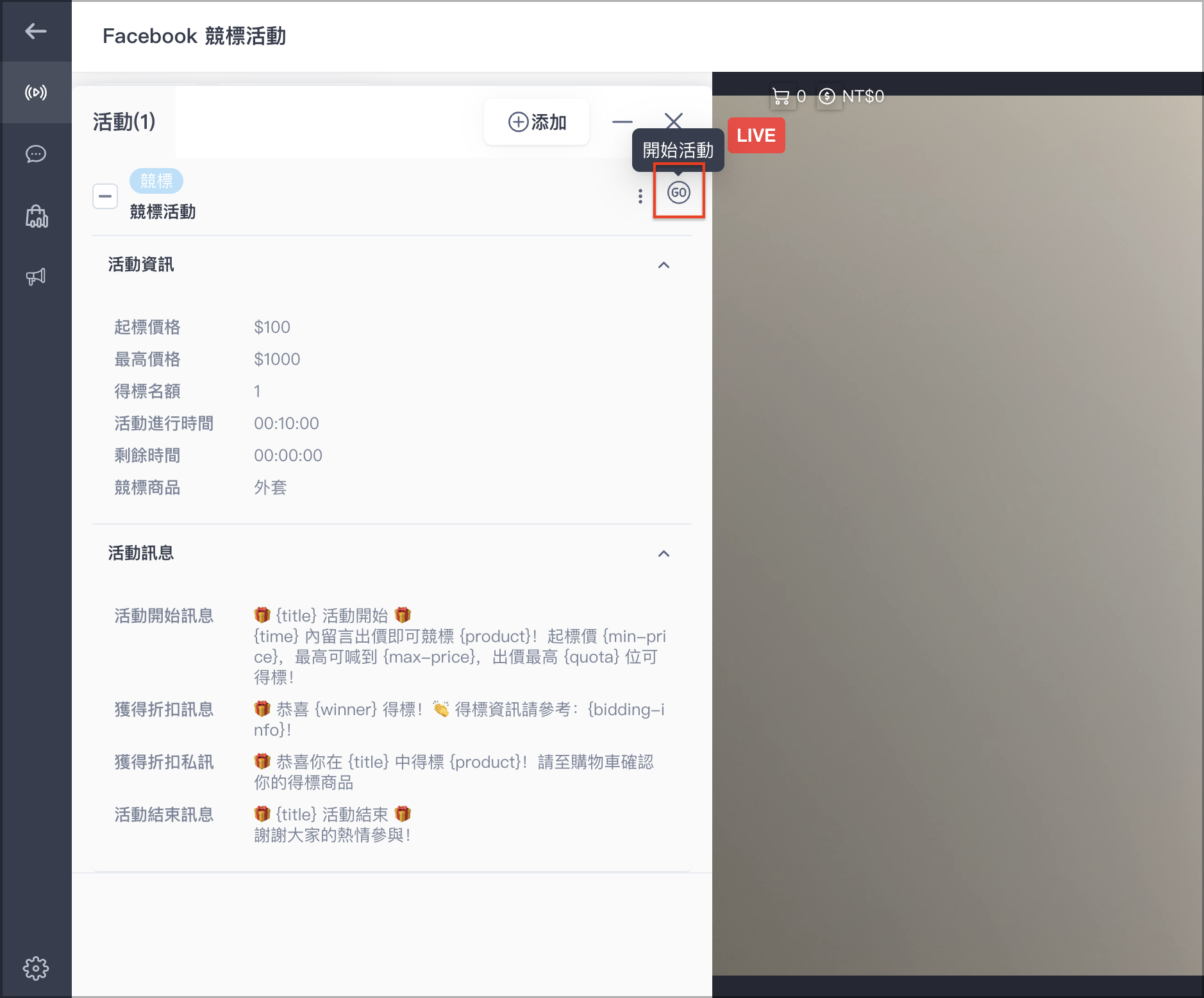
Task: Start the activity with the GO icon
Action: click(678, 192)
